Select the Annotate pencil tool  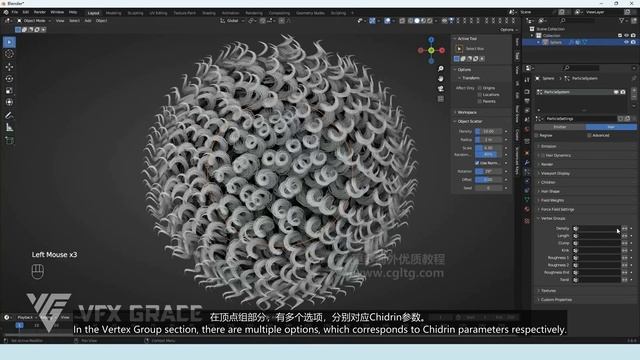click(x=9, y=115)
